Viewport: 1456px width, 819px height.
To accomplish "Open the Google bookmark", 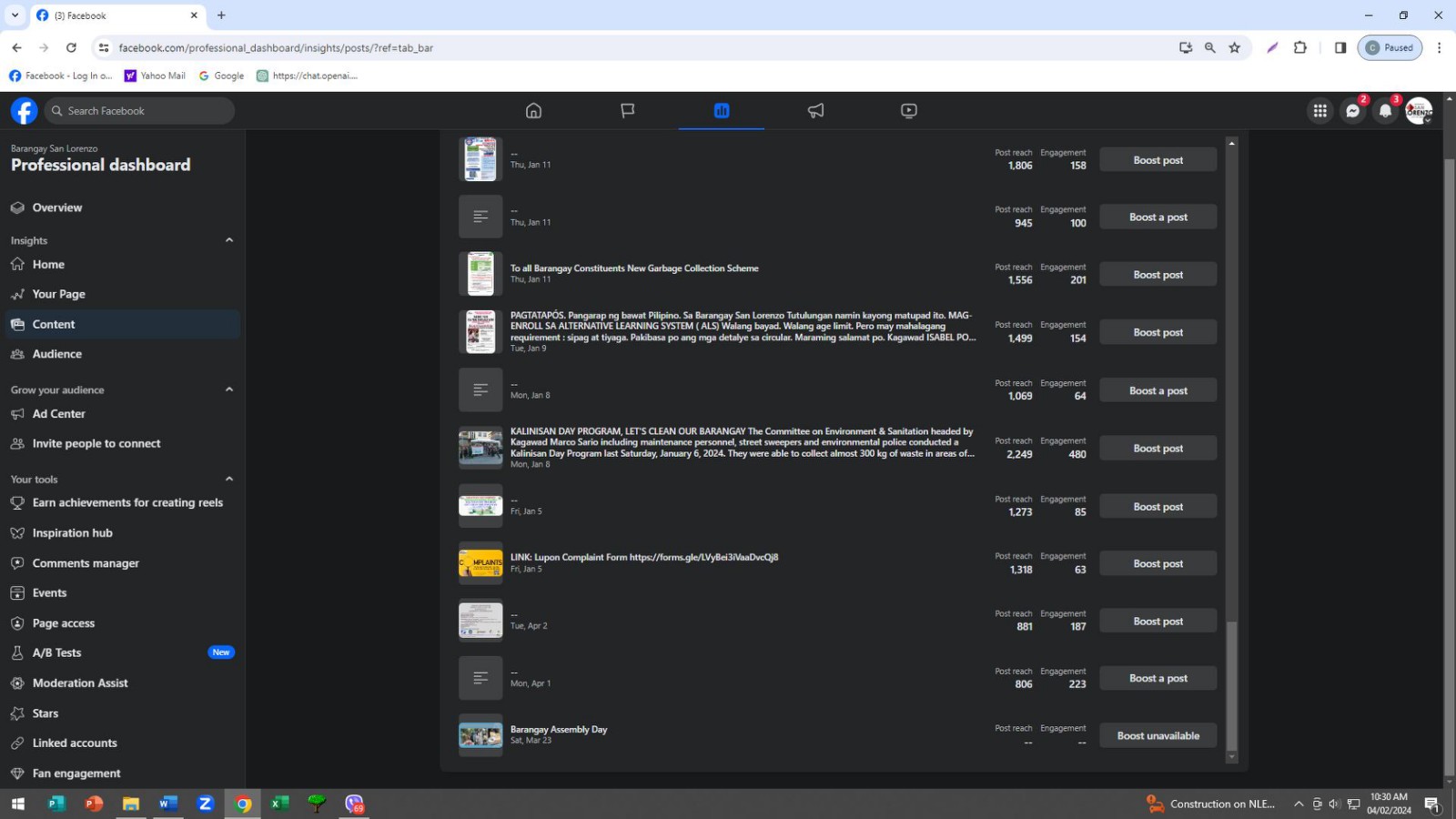I will pos(221,76).
